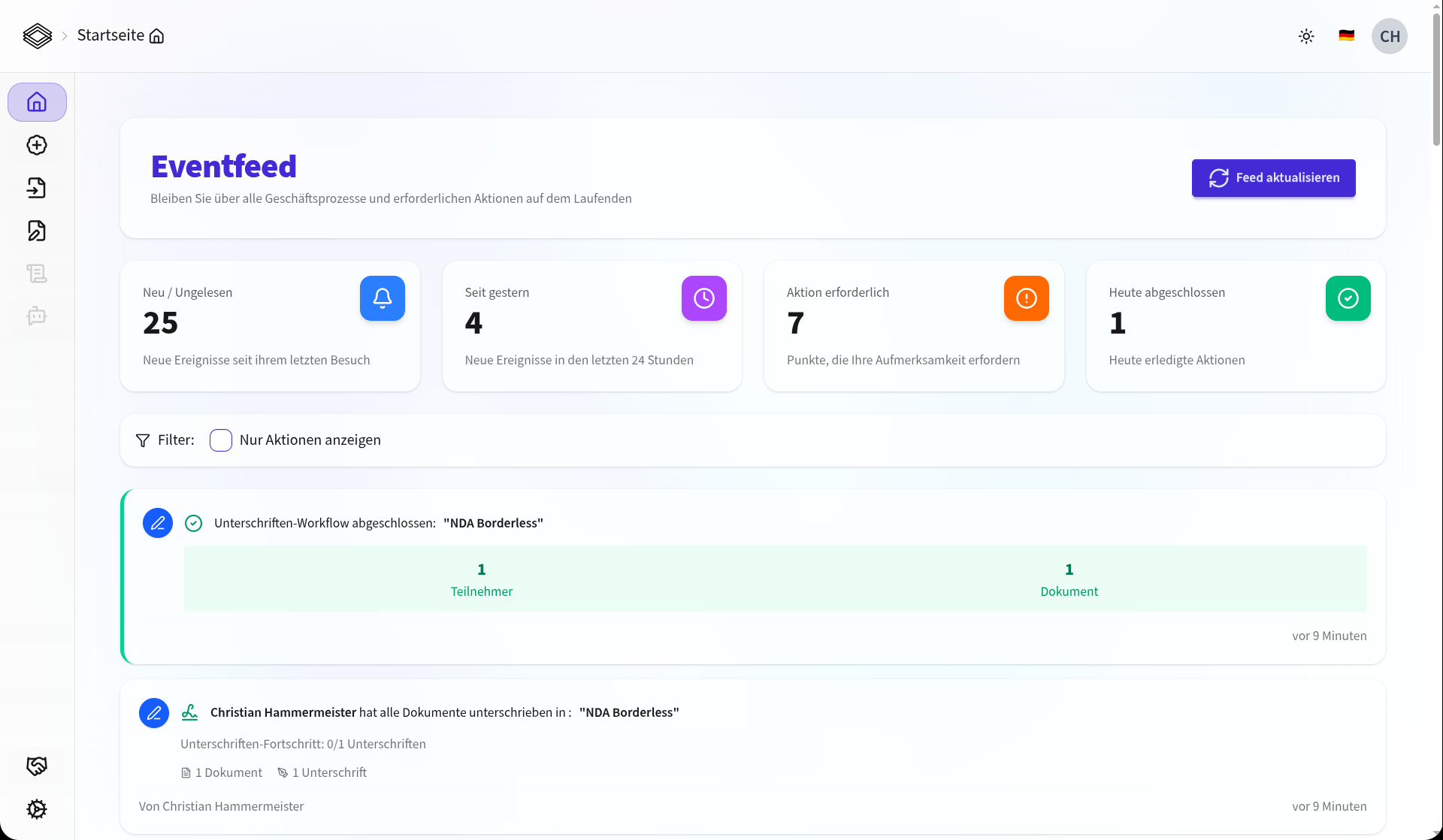
Task: Click the orange alert icon on Aktion erforderlich
Action: tap(1026, 298)
